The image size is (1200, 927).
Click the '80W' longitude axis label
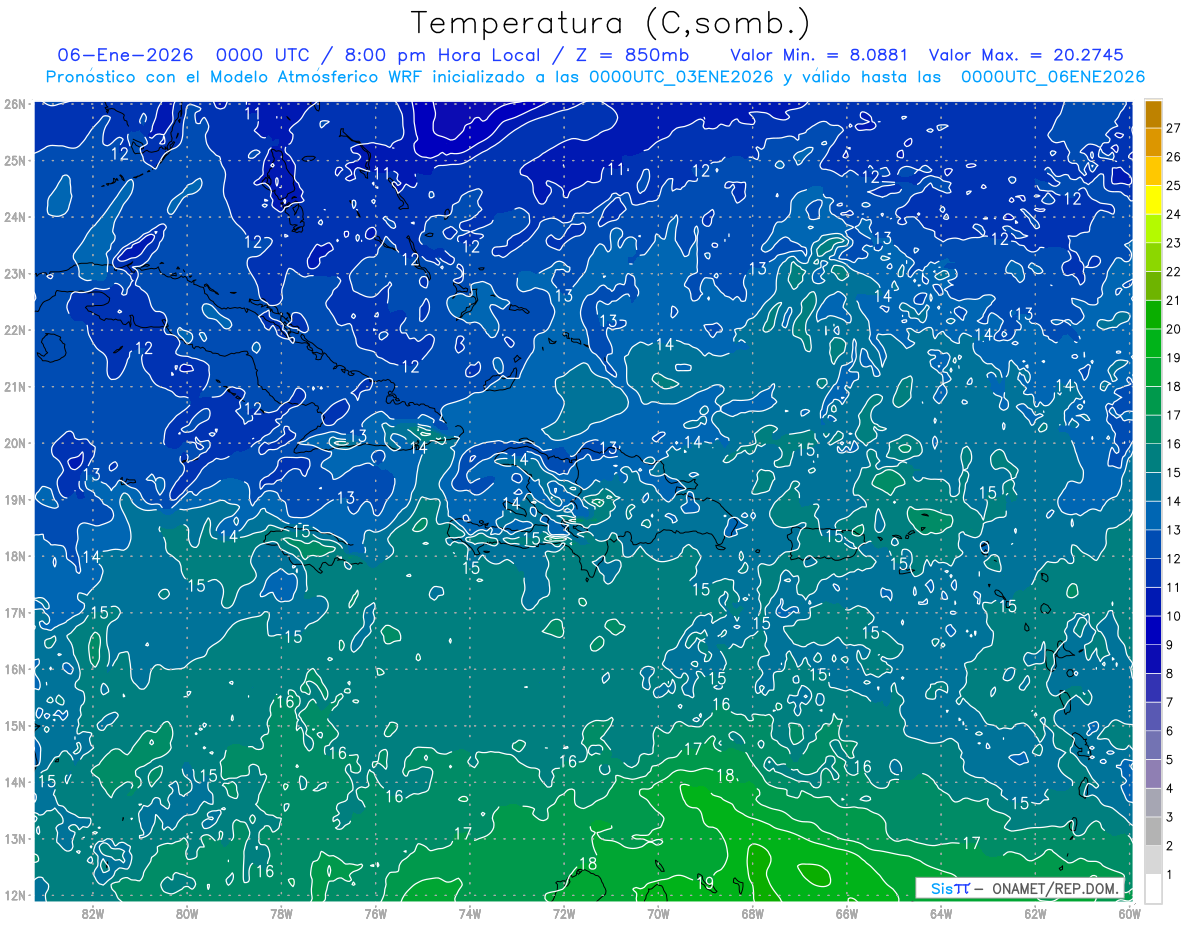click(x=187, y=912)
